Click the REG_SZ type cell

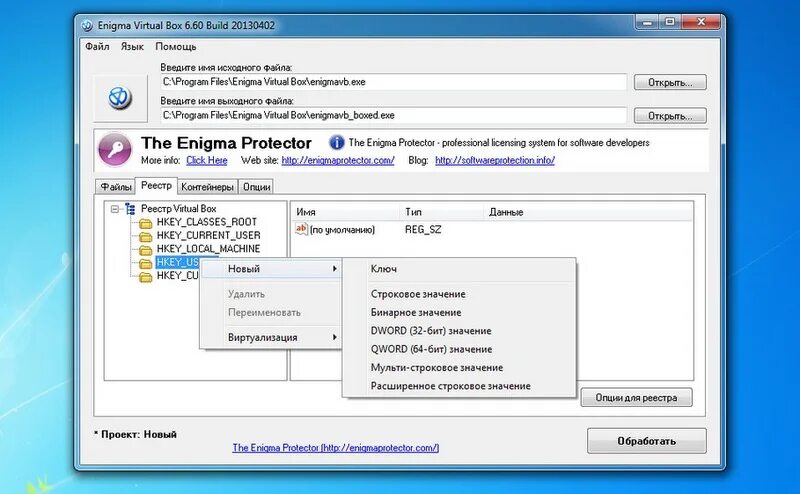(423, 230)
